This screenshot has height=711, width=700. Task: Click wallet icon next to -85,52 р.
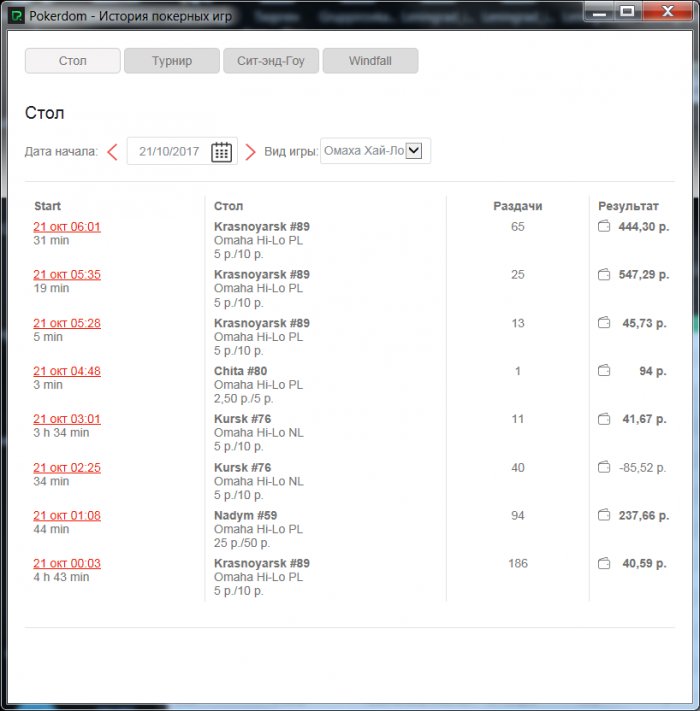(x=604, y=467)
